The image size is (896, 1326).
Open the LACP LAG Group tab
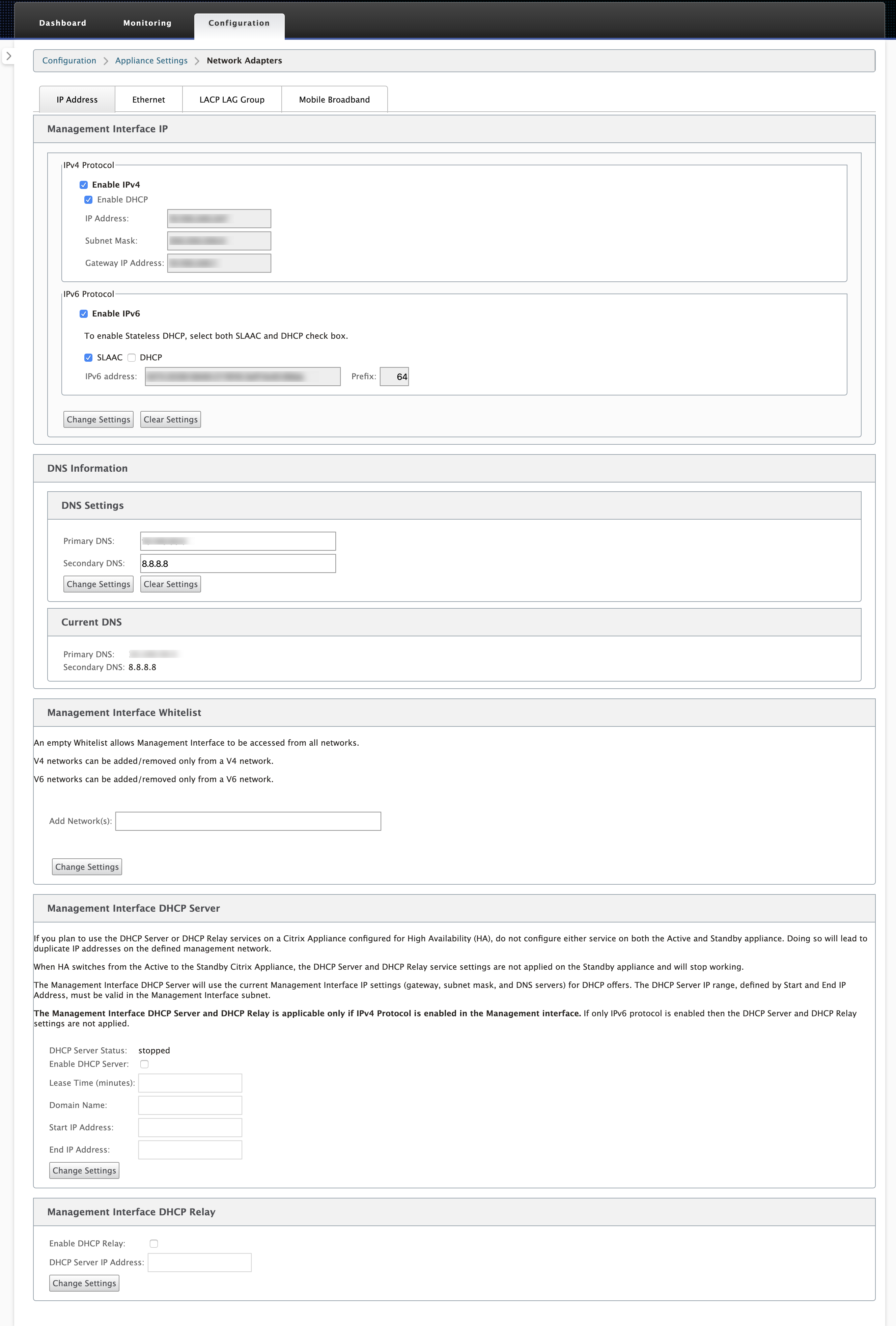231,99
